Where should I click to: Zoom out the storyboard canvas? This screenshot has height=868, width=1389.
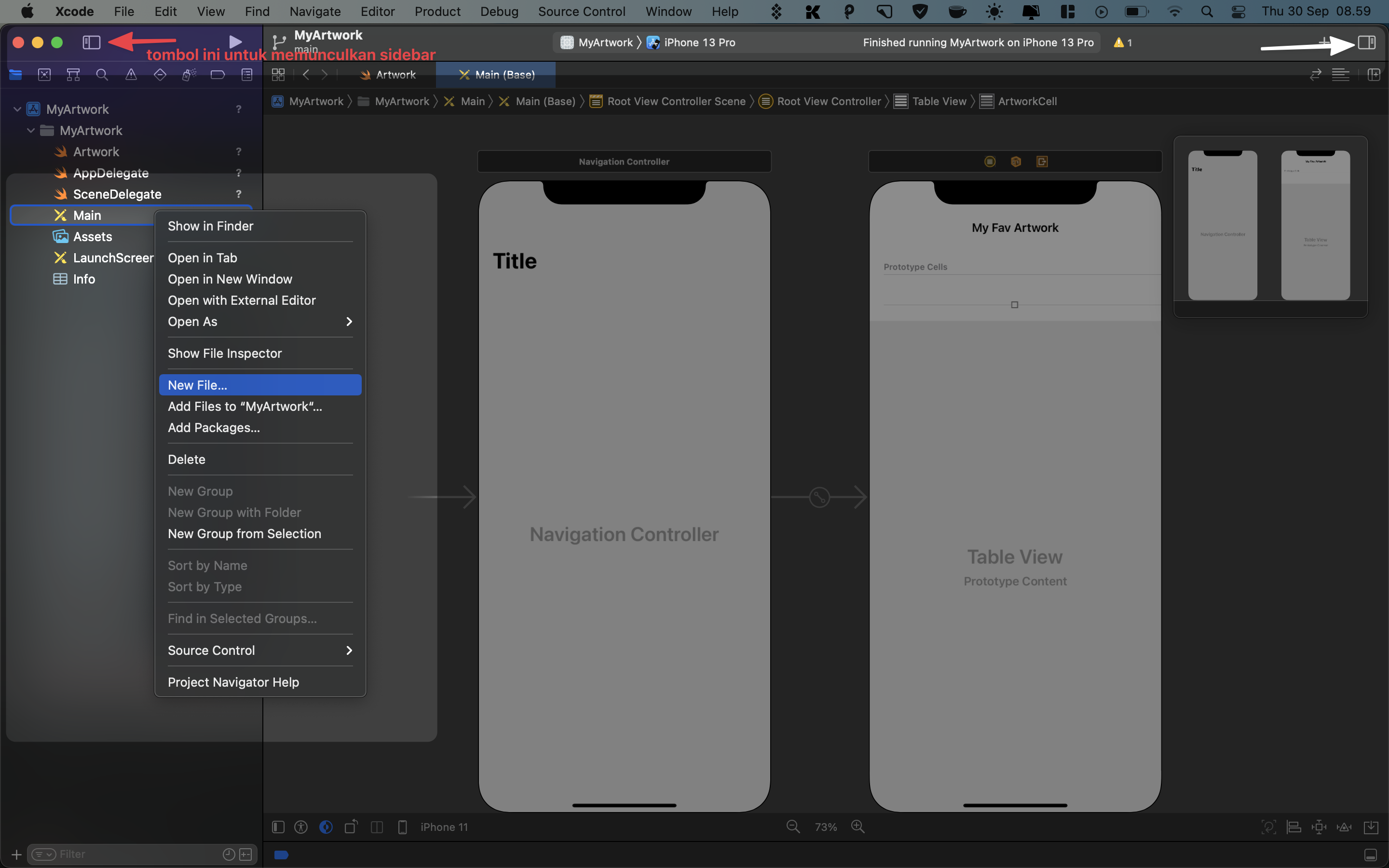click(x=793, y=827)
